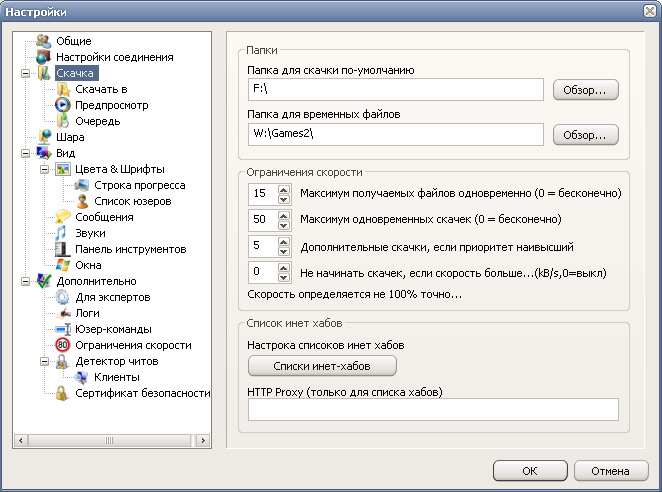Collapse the Цвета & Шрифты branch
Viewport: 662px width, 492px height.
click(x=44, y=169)
